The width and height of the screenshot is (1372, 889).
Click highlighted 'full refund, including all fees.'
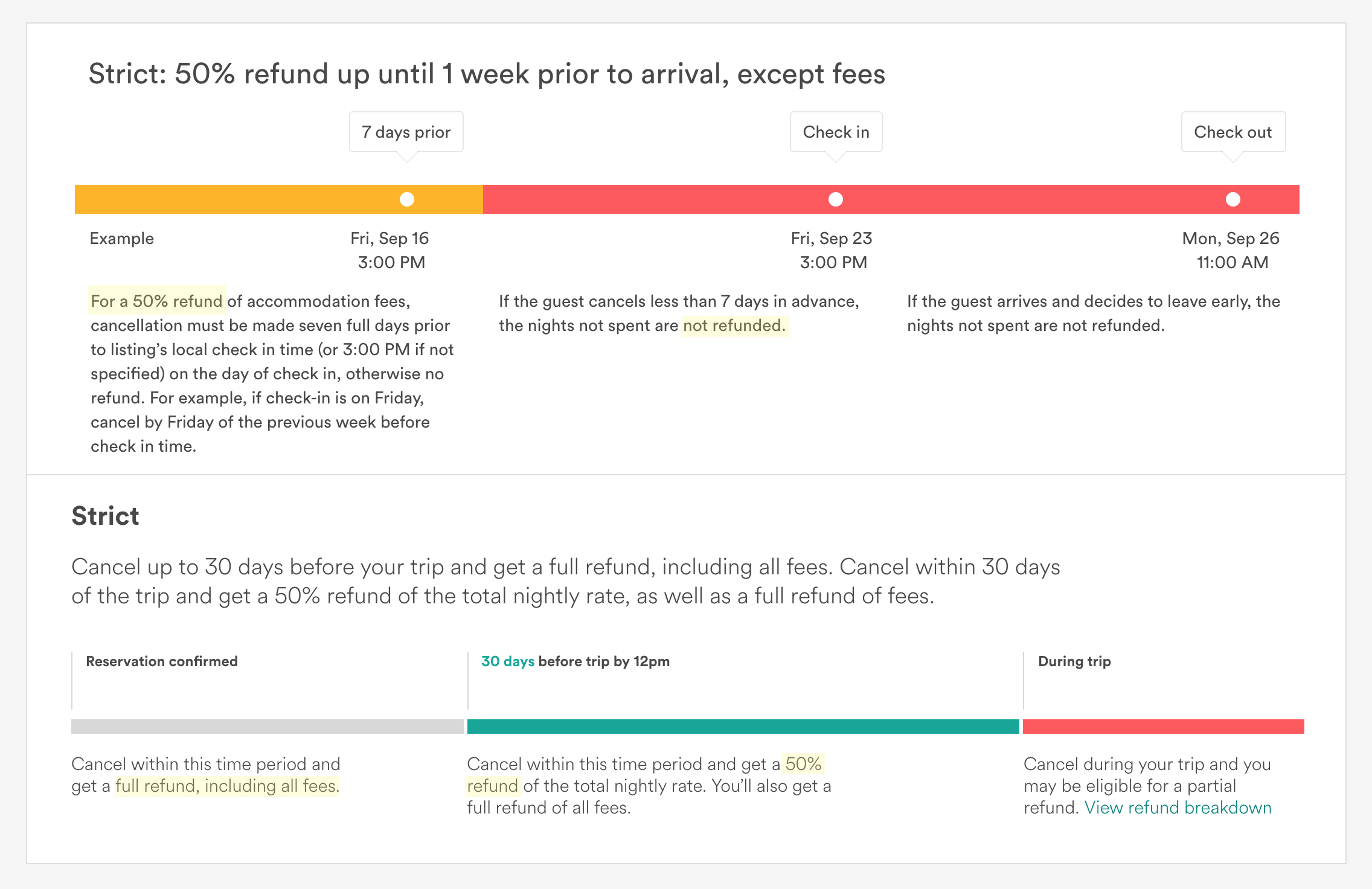click(x=228, y=786)
